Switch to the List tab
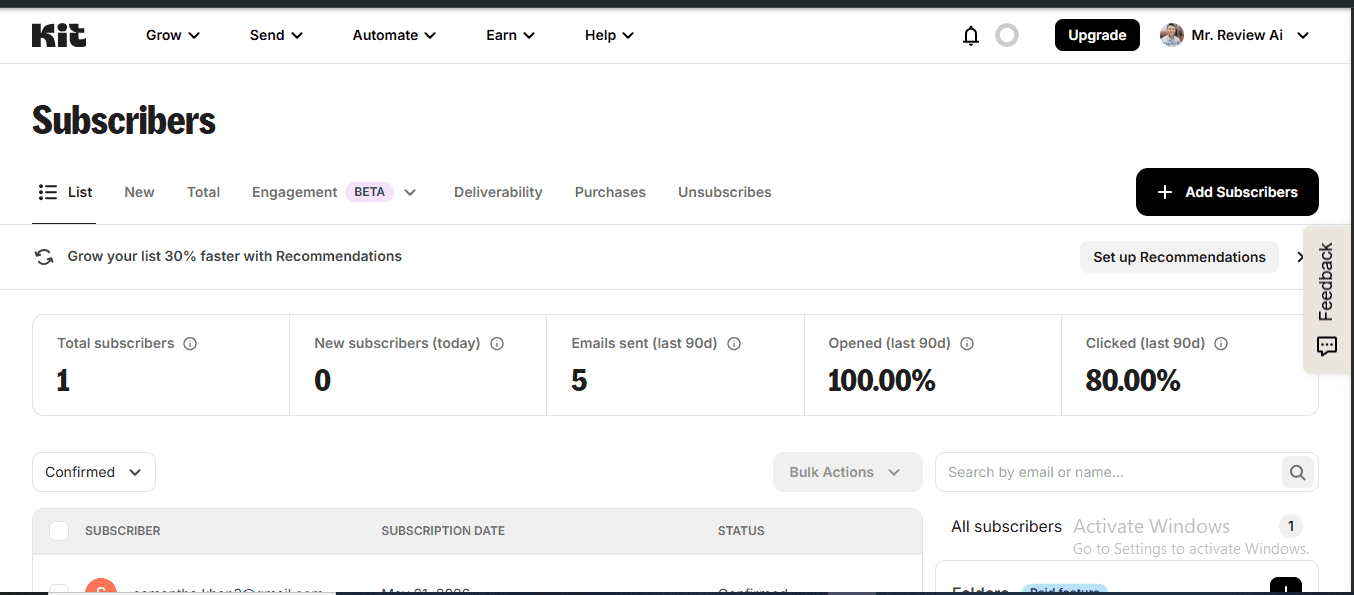The height and width of the screenshot is (595, 1354). (x=65, y=192)
